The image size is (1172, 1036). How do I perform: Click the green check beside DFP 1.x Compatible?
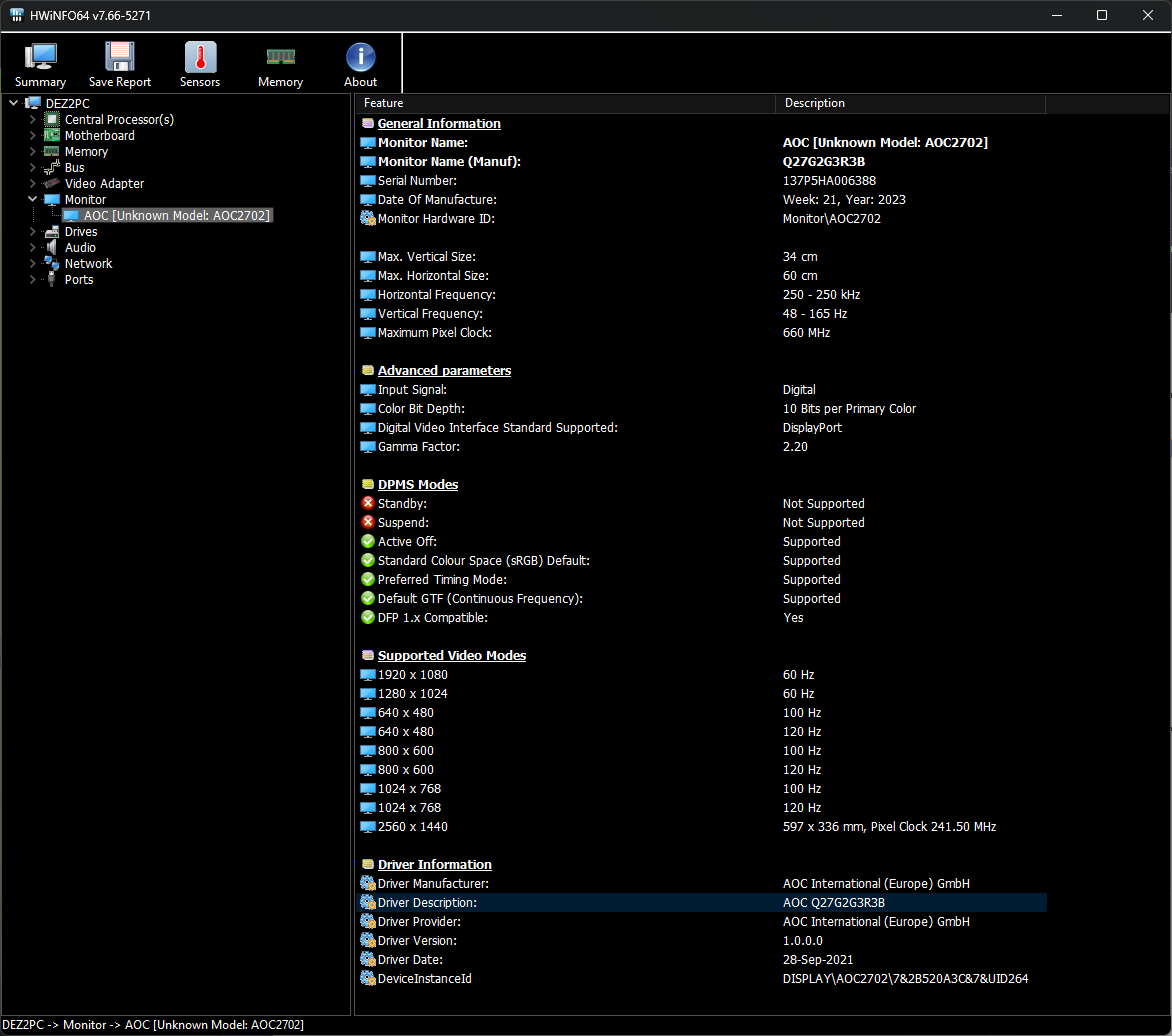click(368, 617)
